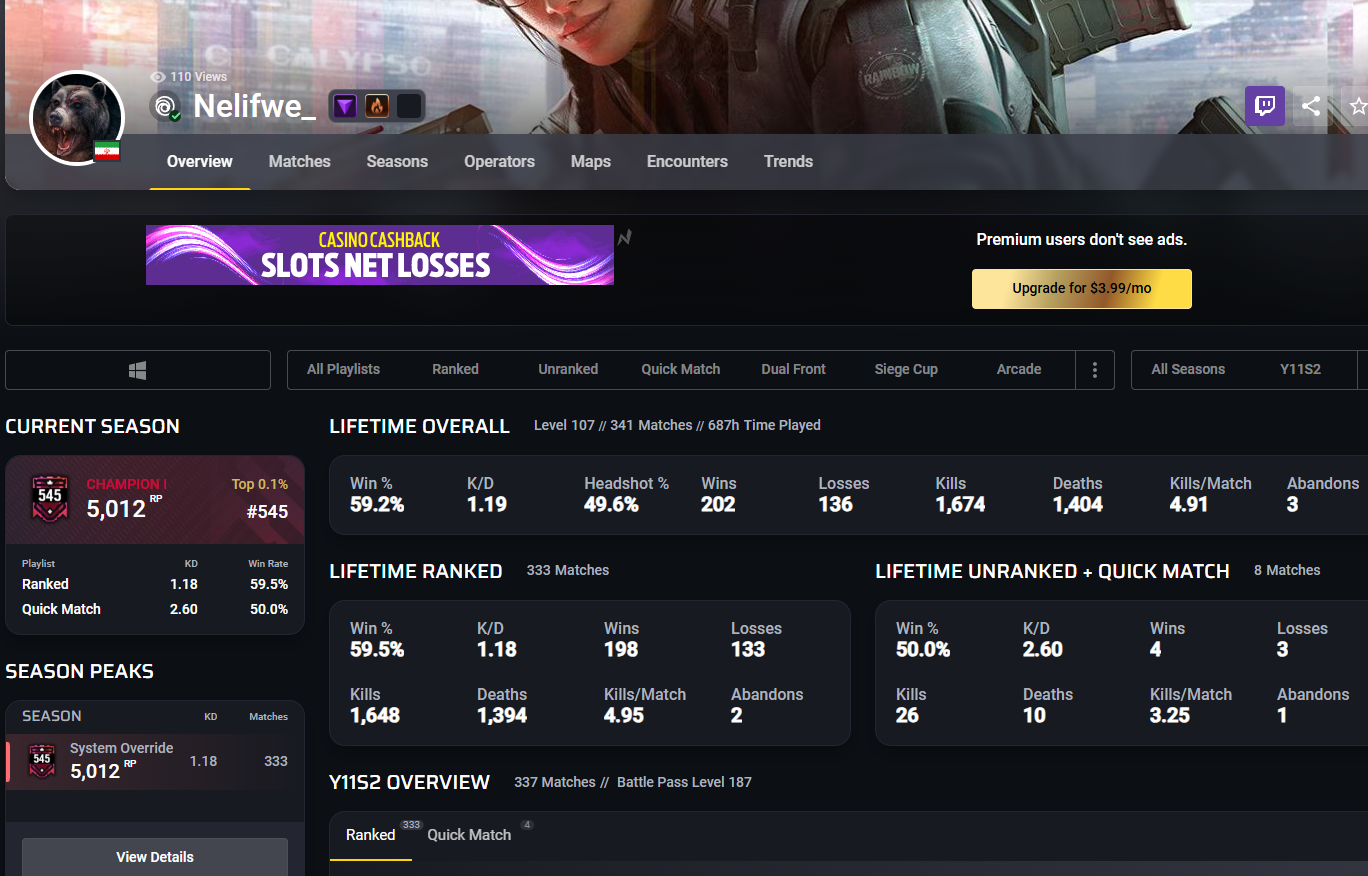The width and height of the screenshot is (1368, 876).
Task: Click the 59.2% Win % in Lifetime Overall
Action: coord(377,505)
